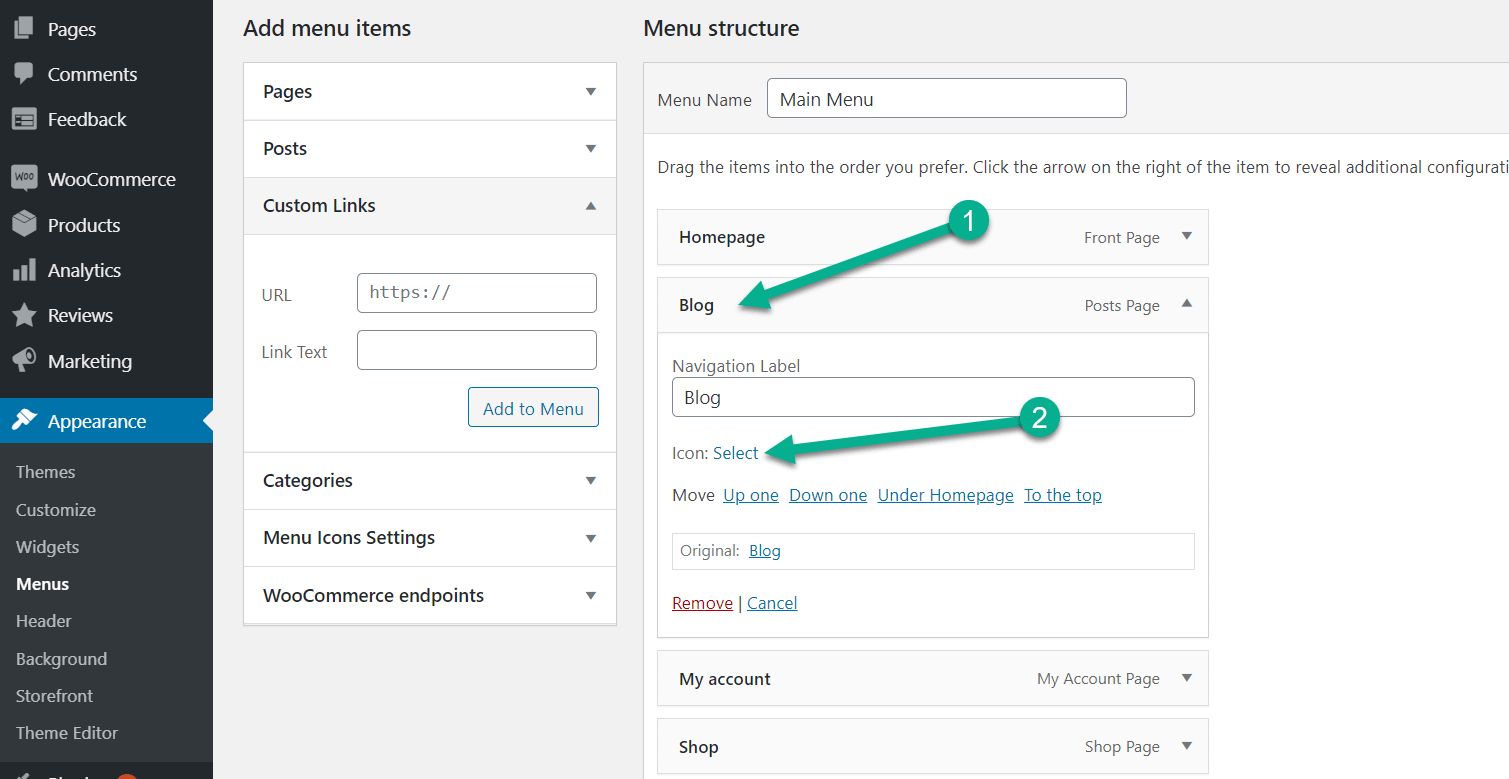Image resolution: width=1509 pixels, height=779 pixels.
Task: Open Analytics via bar chart icon
Action: 24,270
